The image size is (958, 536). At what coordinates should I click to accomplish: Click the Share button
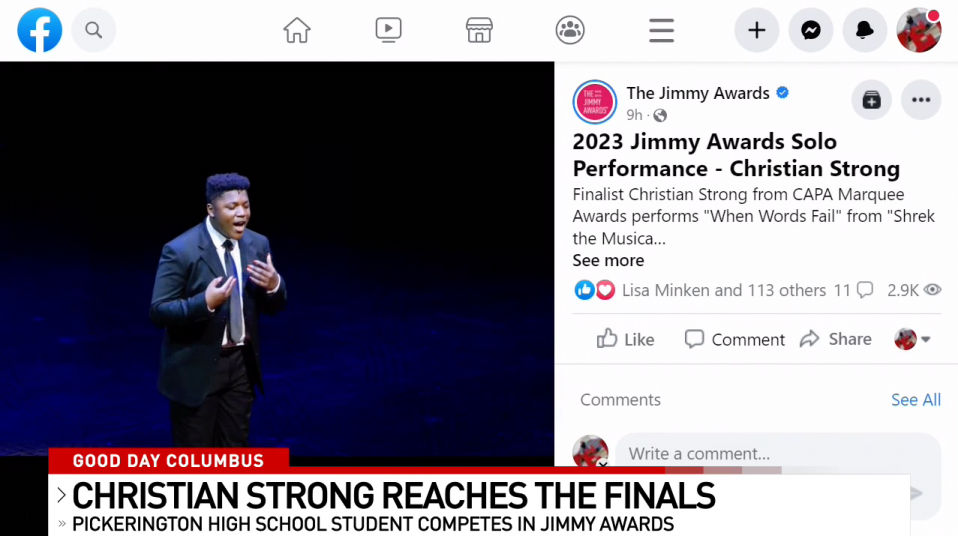pos(835,339)
